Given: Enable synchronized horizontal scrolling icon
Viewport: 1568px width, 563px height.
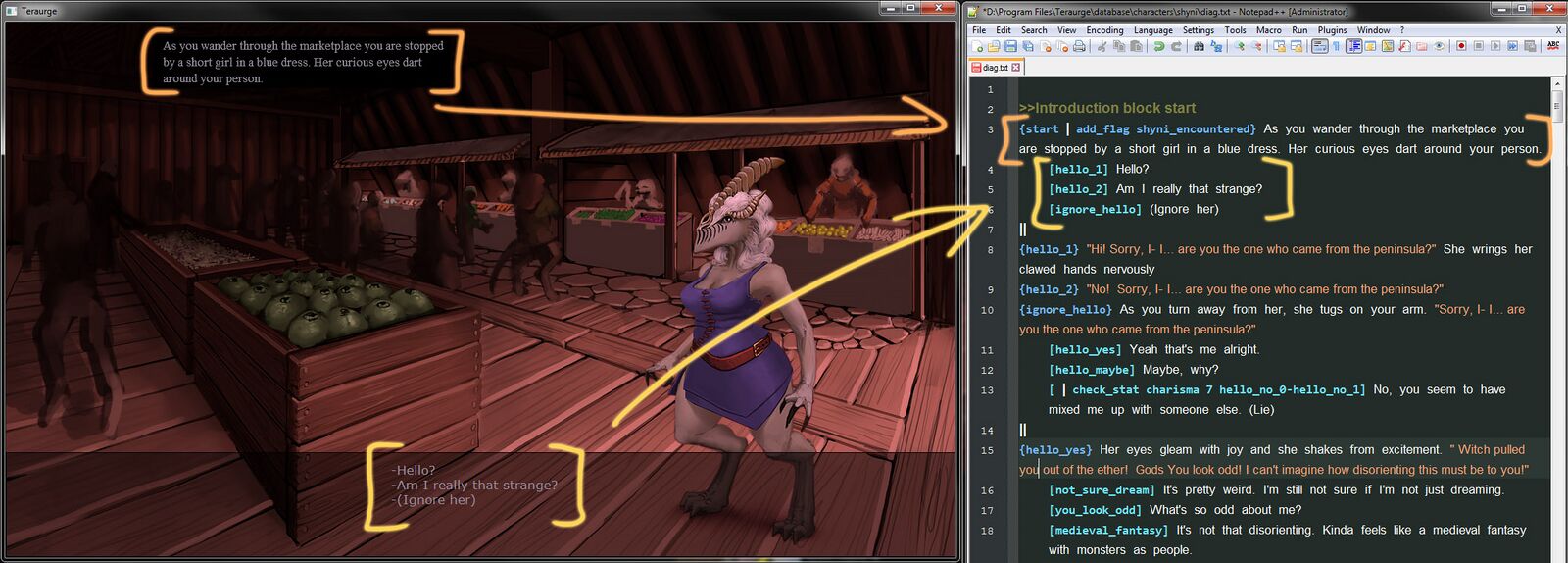Looking at the screenshot, I should tap(1297, 46).
